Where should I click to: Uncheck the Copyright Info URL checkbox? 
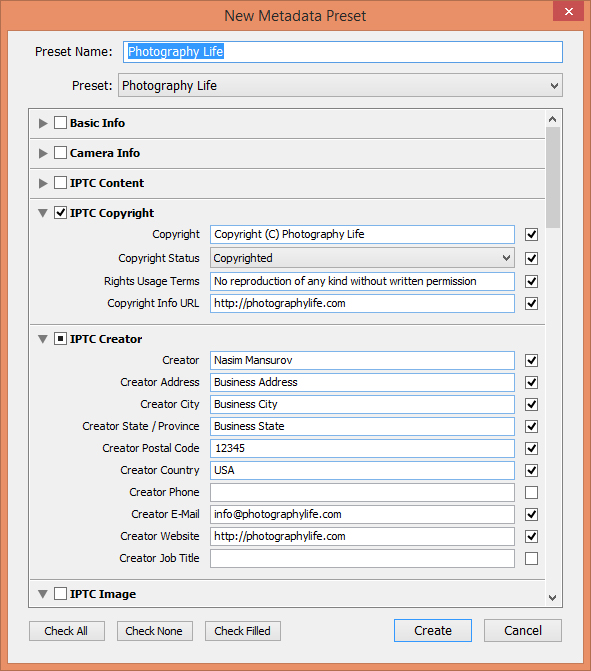(532, 303)
